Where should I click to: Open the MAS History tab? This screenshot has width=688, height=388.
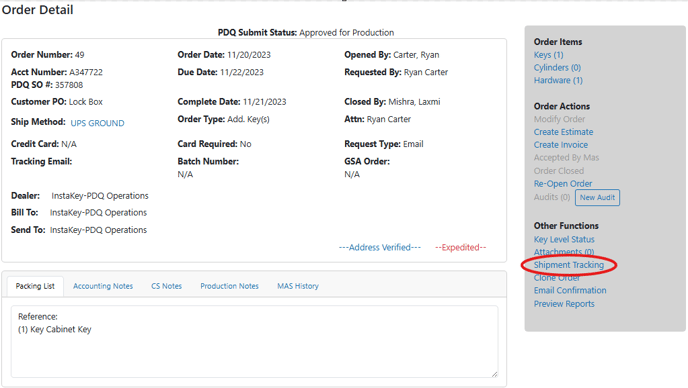pos(297,286)
